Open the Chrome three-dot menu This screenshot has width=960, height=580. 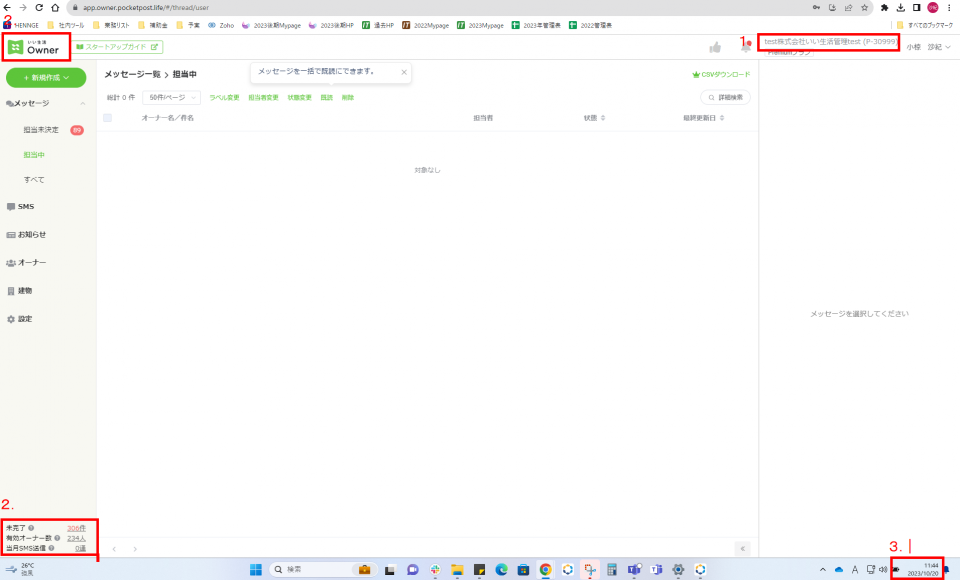[x=949, y=7]
